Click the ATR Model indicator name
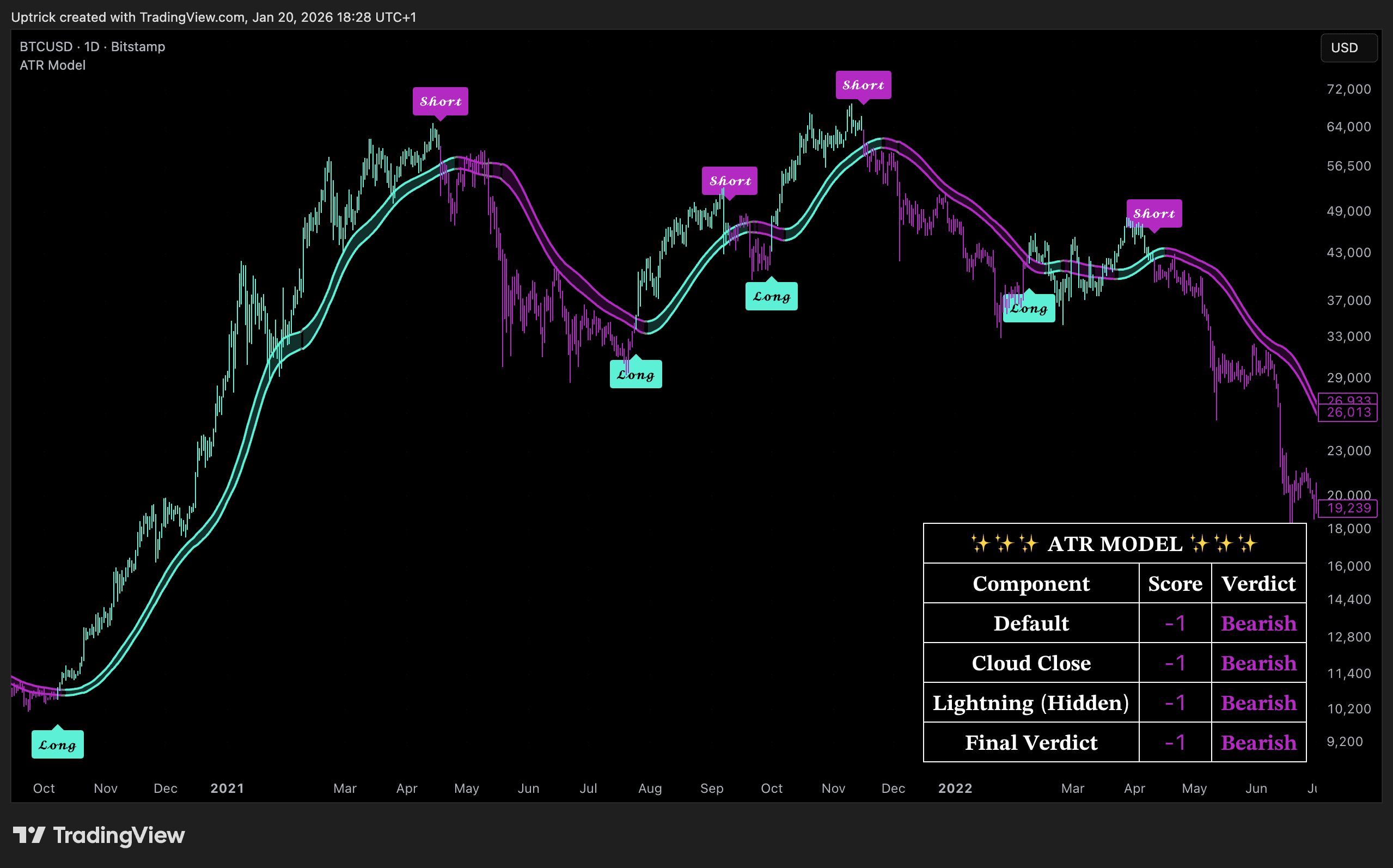Screen dimensions: 1393x868 pos(52,65)
